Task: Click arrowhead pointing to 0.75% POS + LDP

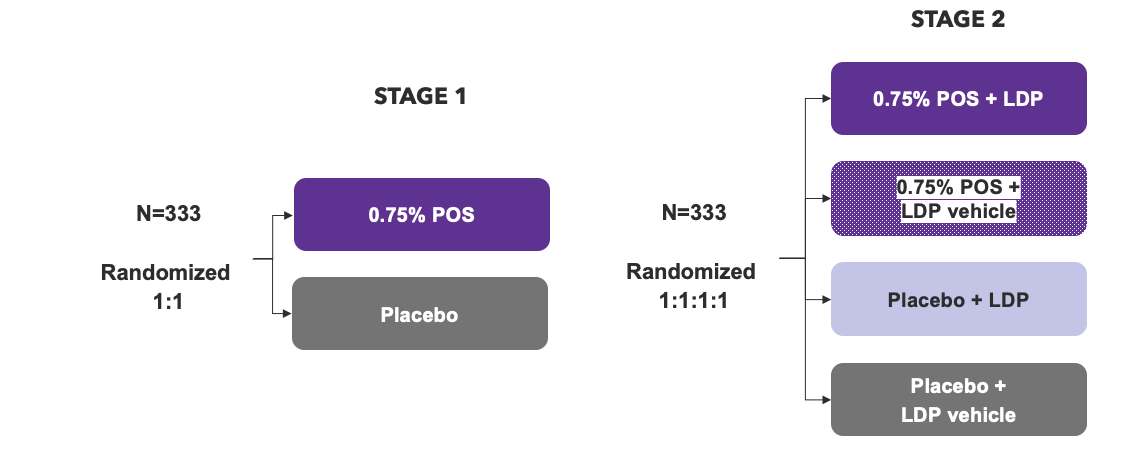Action: pyautogui.click(x=822, y=98)
